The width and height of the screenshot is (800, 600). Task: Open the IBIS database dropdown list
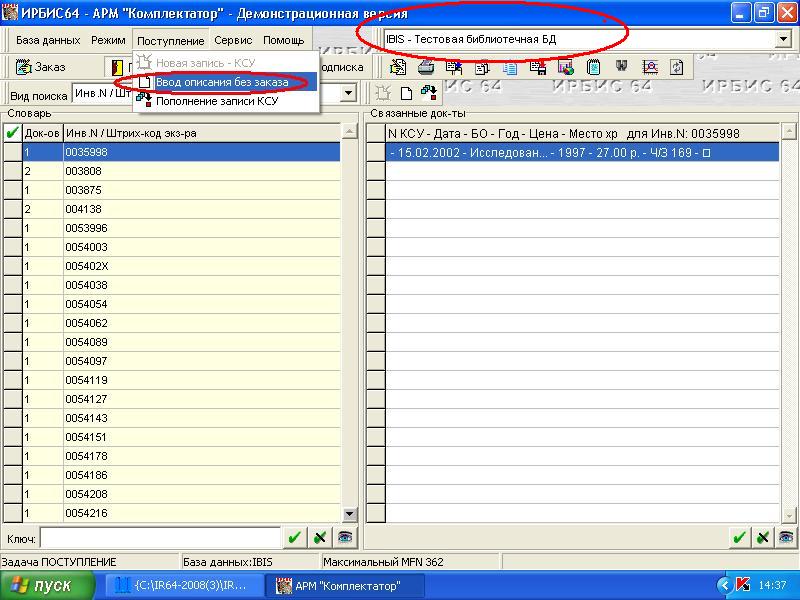coord(783,39)
